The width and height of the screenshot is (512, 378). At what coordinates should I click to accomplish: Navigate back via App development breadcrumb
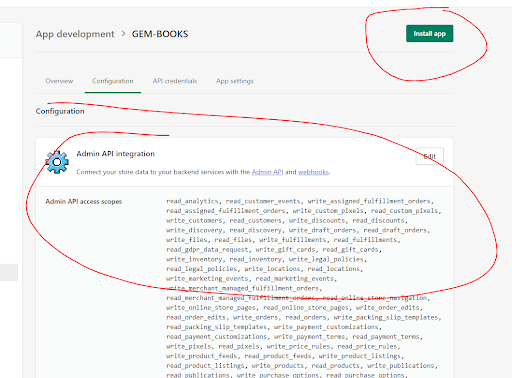point(75,34)
